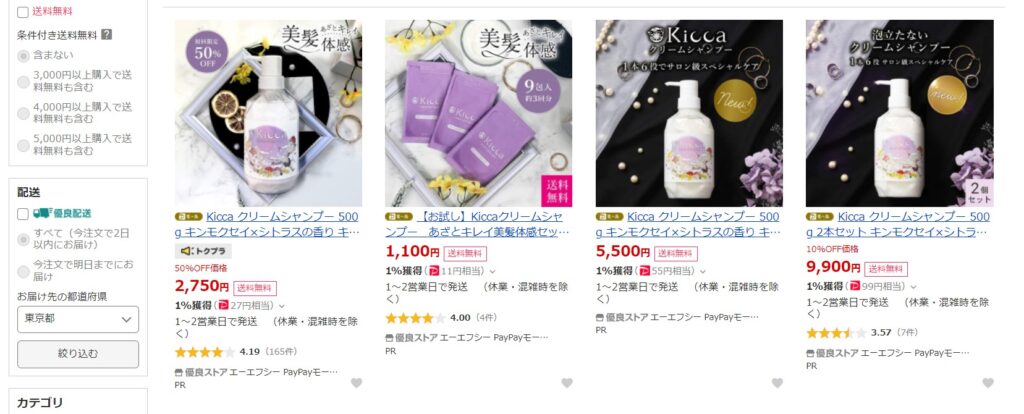
Task: Click heart icon on 1,100円 trial set
Action: pos(567,383)
